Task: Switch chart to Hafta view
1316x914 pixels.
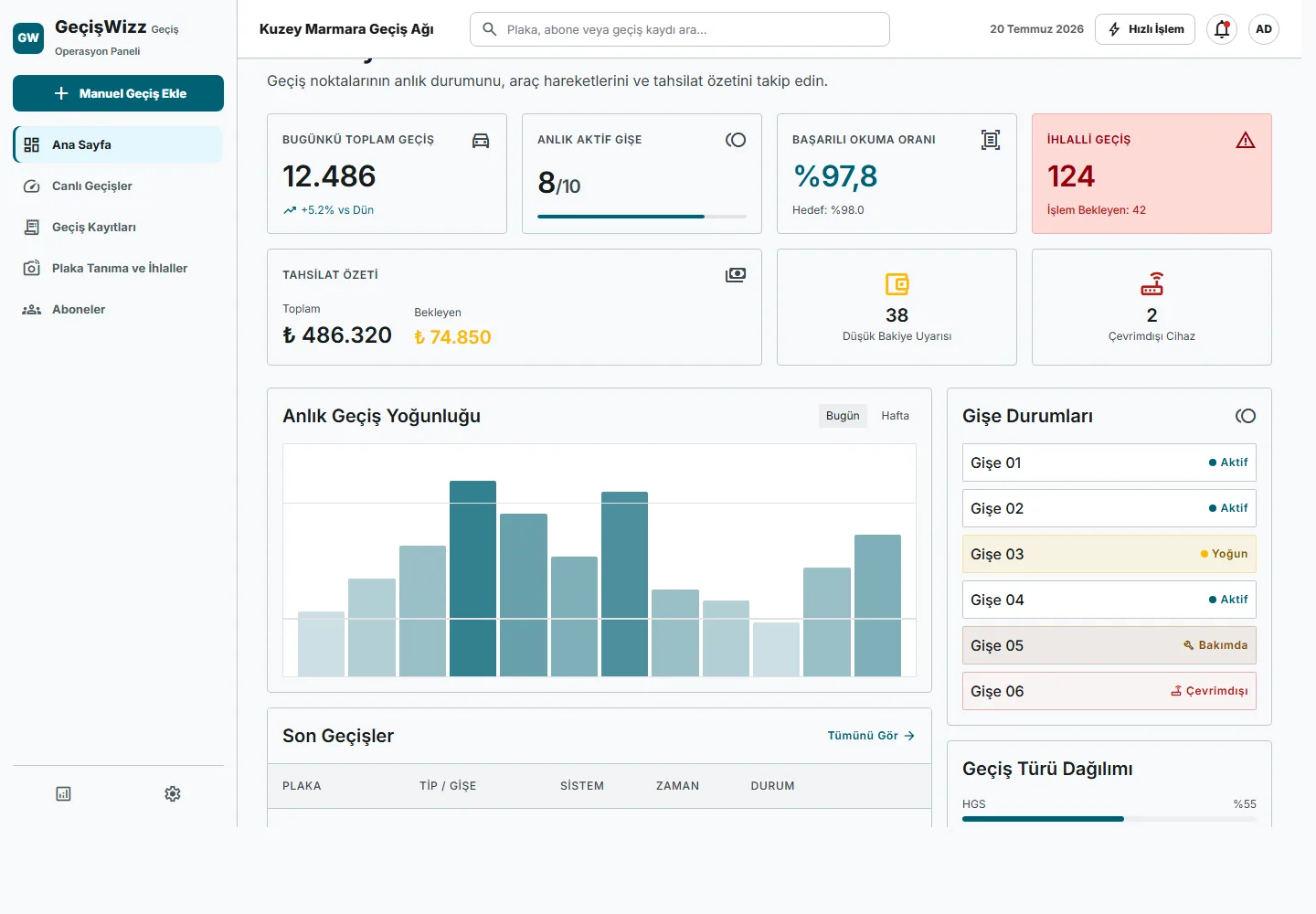Action: (896, 416)
